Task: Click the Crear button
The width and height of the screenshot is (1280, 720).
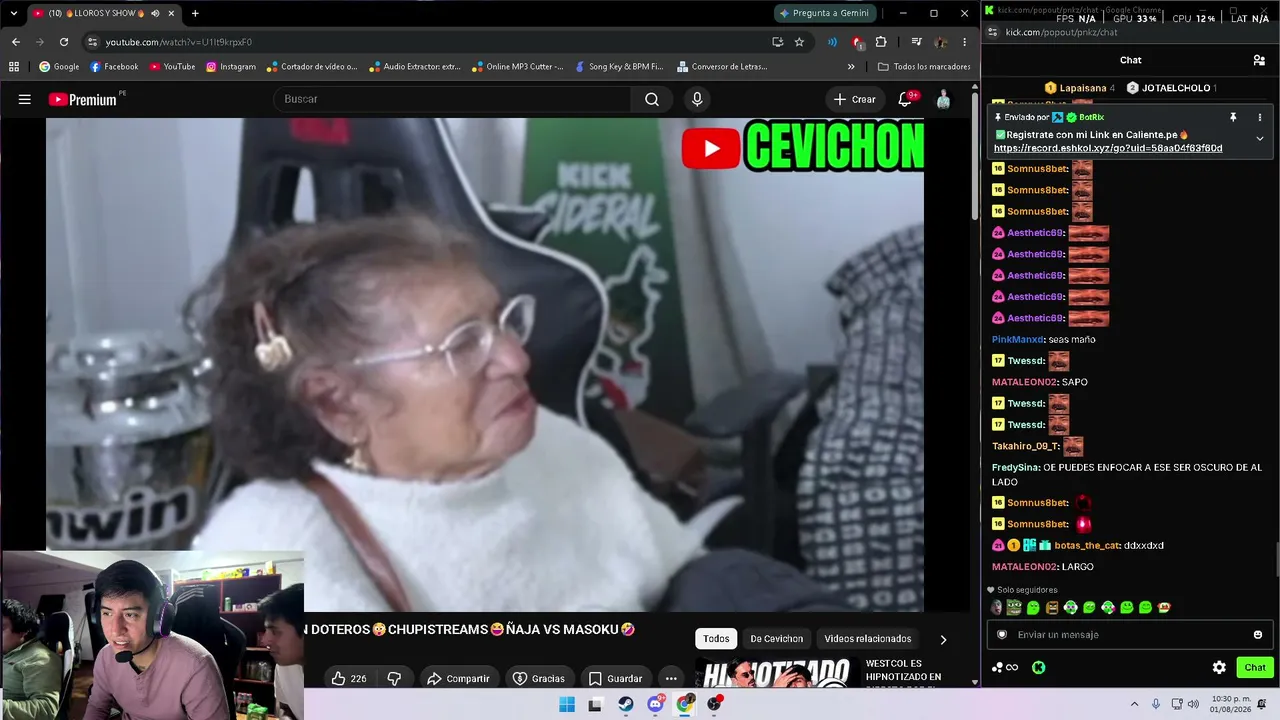Action: [x=854, y=99]
